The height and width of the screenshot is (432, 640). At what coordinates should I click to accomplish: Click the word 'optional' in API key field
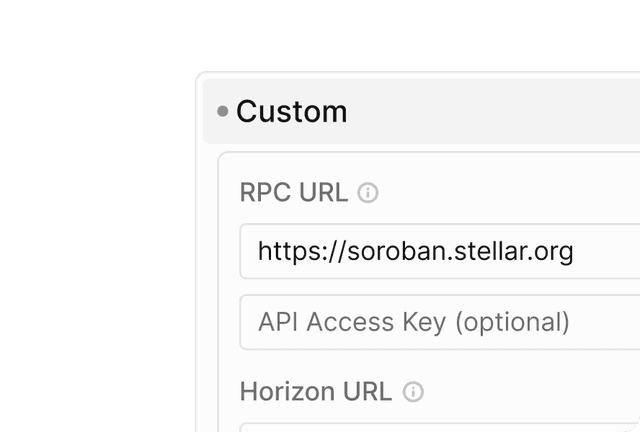pos(512,323)
